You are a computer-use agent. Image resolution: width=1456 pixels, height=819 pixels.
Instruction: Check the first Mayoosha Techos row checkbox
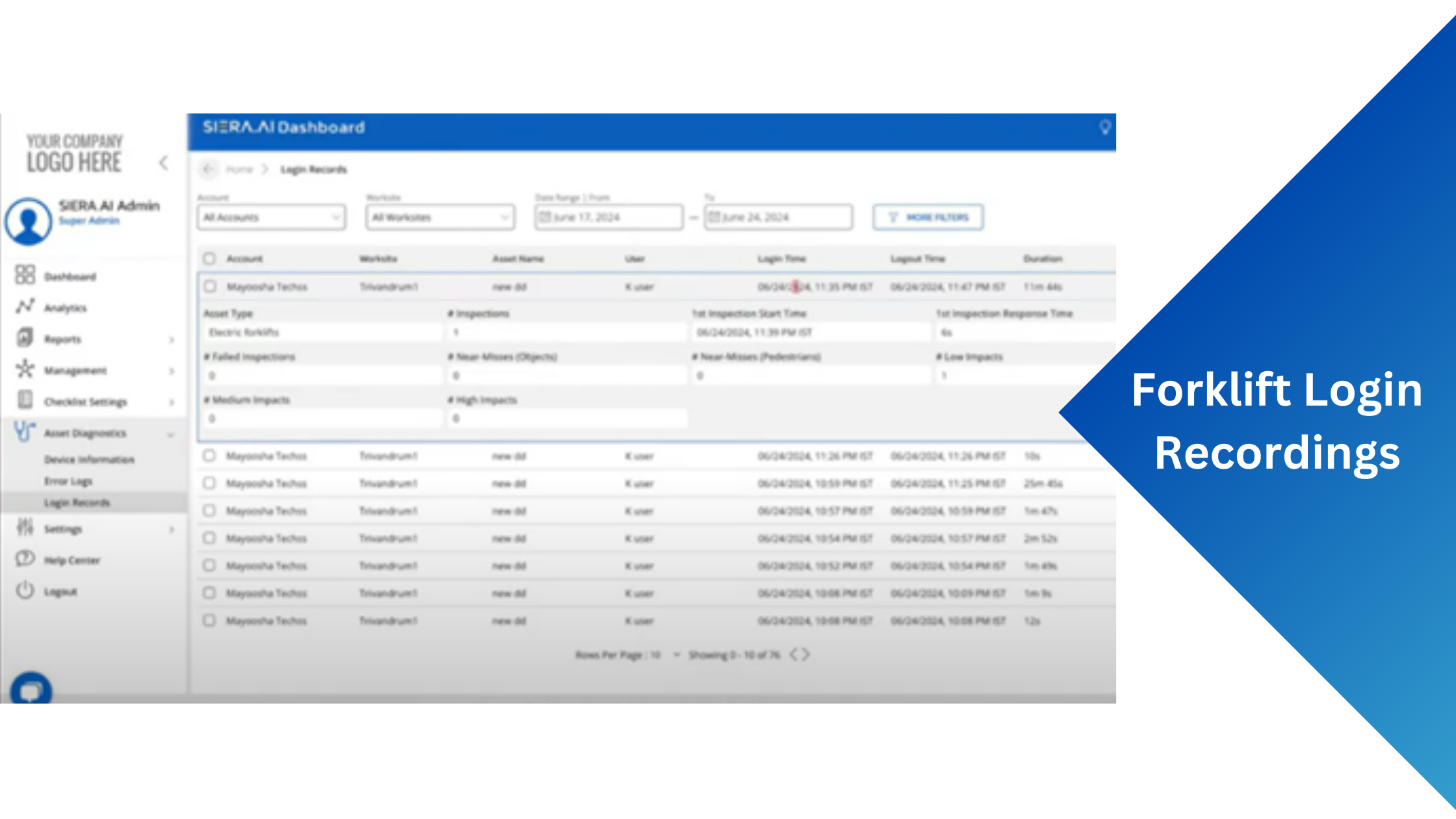pos(210,287)
